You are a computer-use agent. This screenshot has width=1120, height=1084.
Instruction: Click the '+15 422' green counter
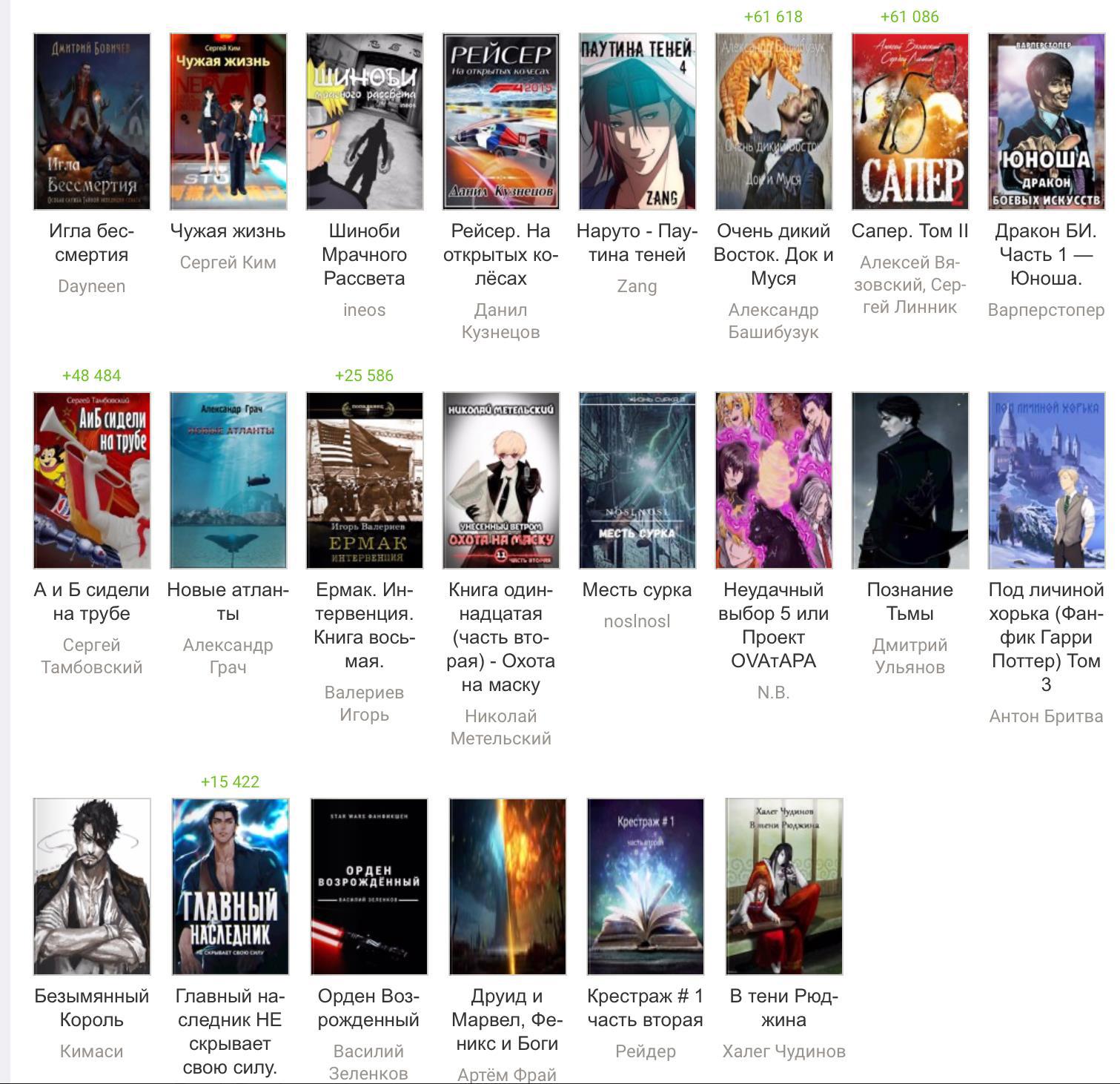coord(231,781)
